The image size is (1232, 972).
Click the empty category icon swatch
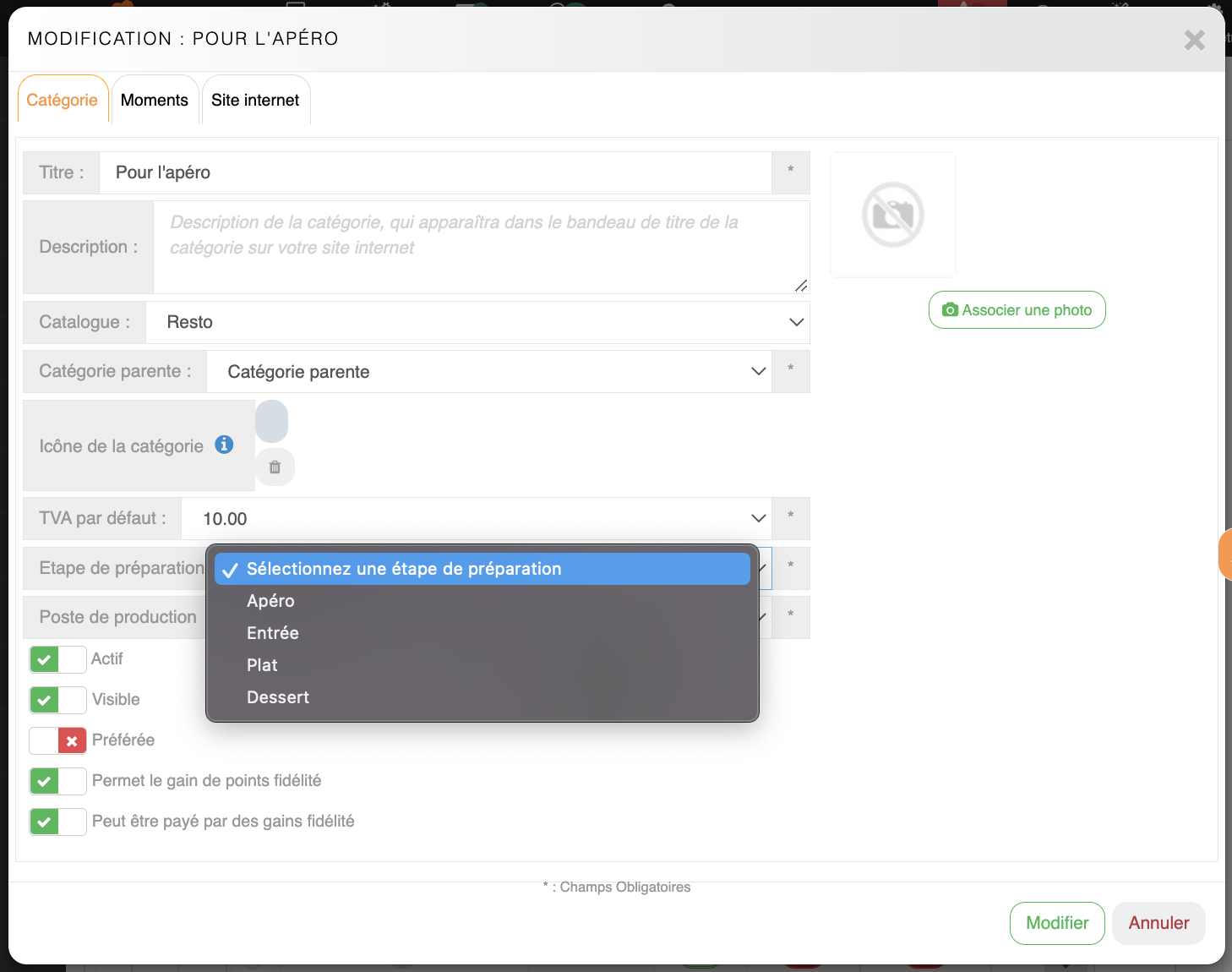pyautogui.click(x=271, y=422)
